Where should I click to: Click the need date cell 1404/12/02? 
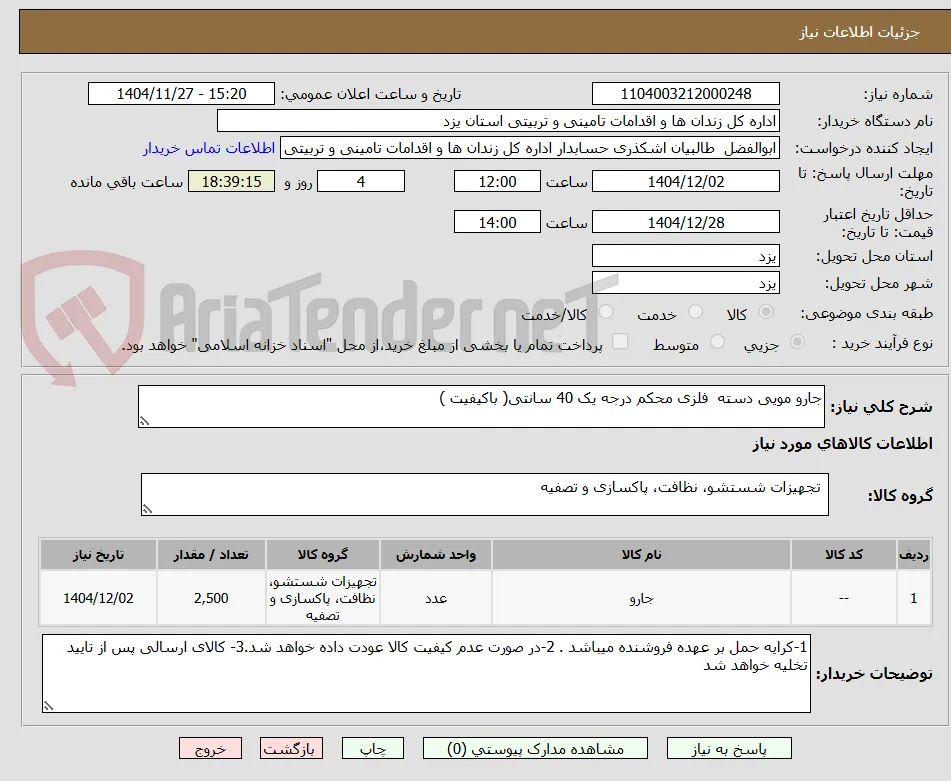98,598
